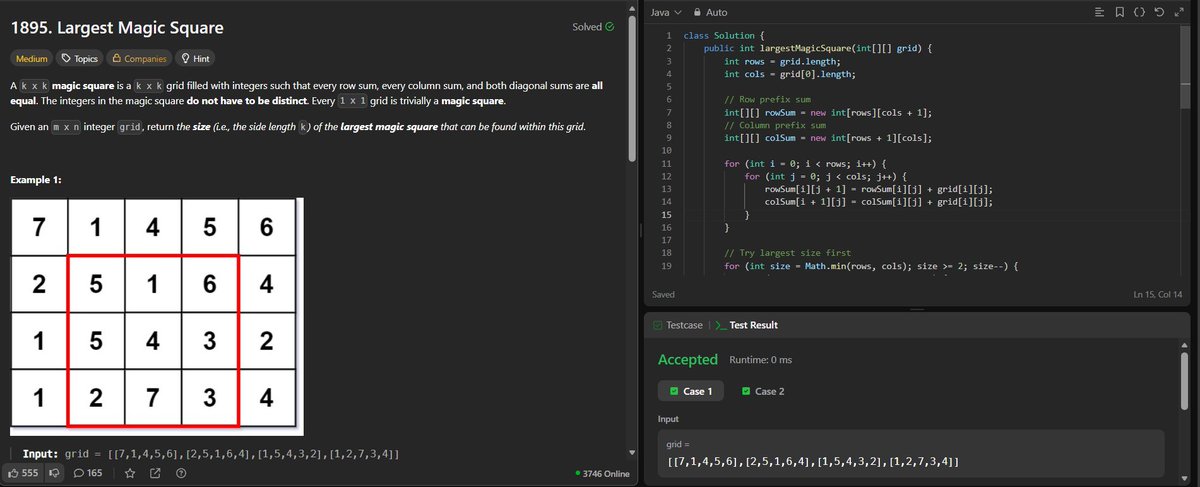Click the thumbs down dislike icon

click(55, 473)
